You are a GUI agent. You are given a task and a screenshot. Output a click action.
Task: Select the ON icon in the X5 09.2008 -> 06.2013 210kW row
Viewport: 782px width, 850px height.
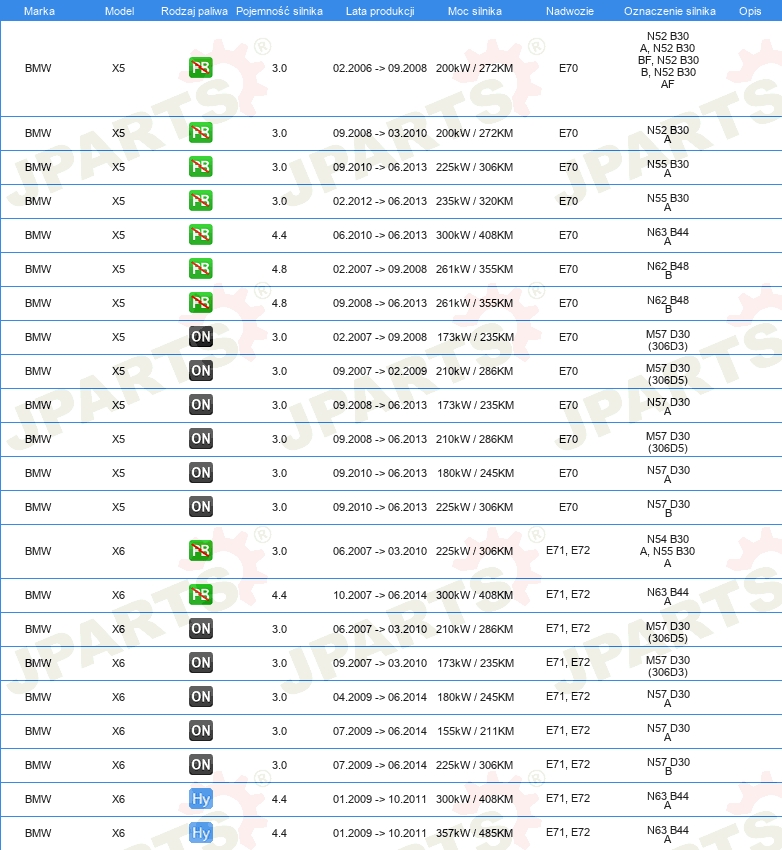201,439
